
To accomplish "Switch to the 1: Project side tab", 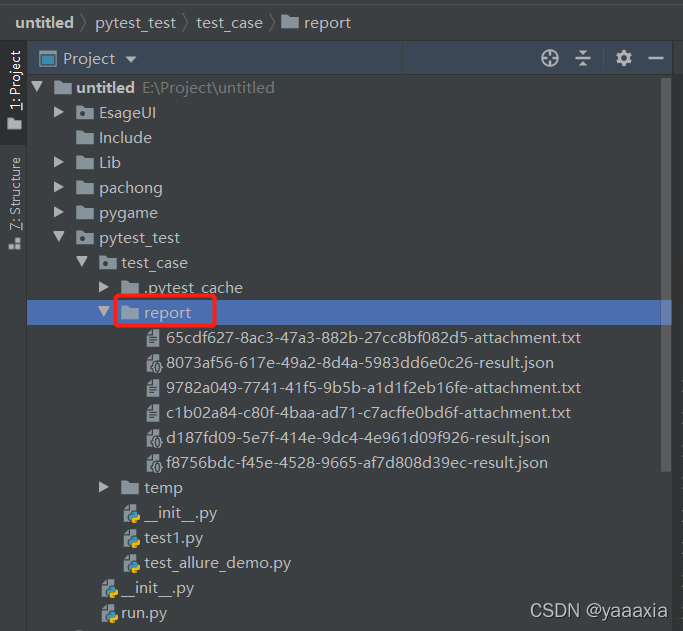I will [14, 91].
